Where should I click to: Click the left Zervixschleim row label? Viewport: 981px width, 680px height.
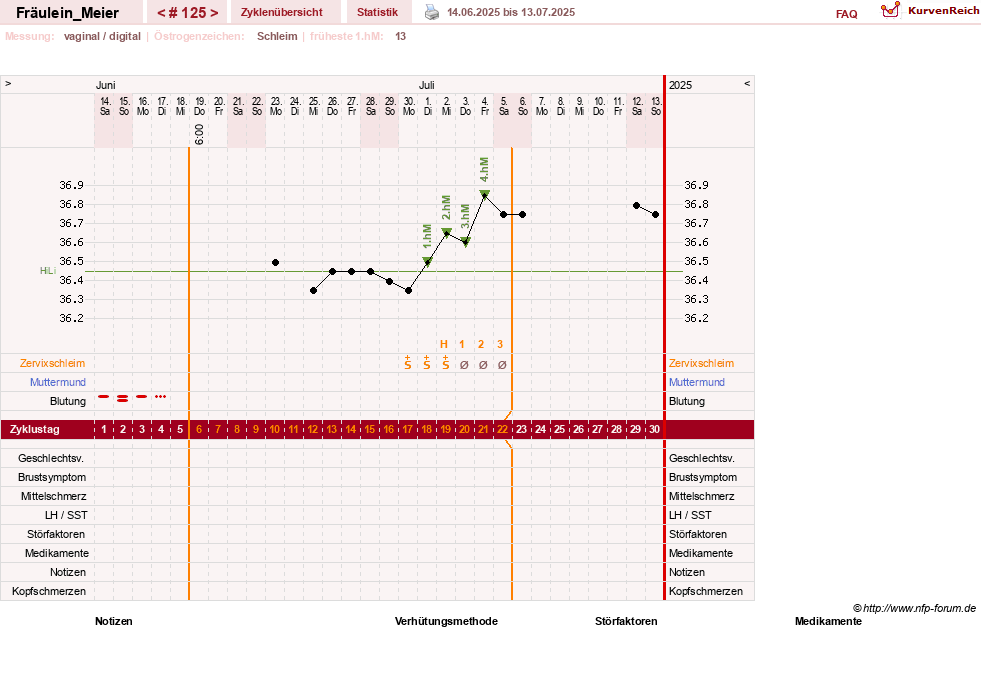coord(53,363)
